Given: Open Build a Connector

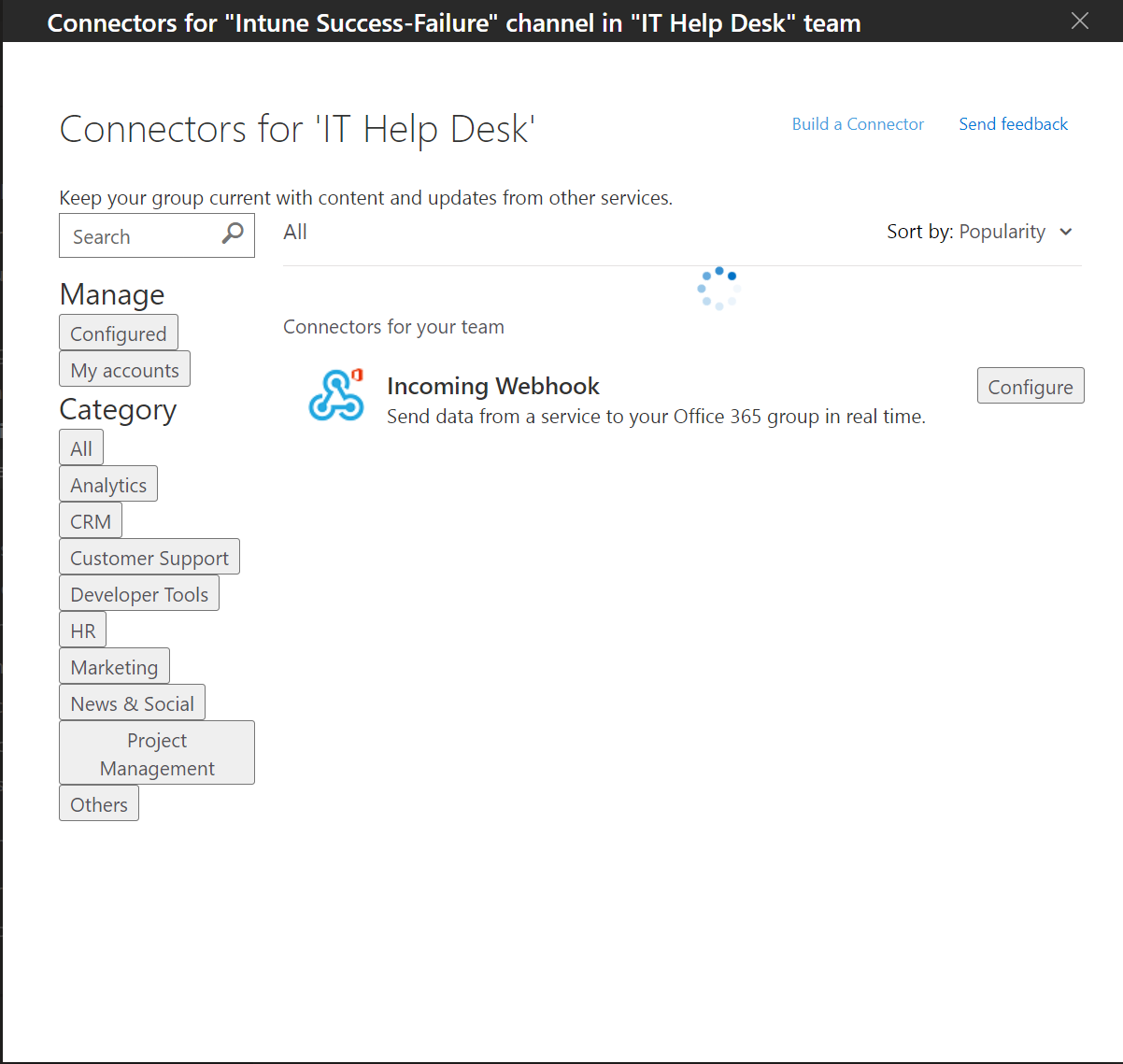Looking at the screenshot, I should pyautogui.click(x=857, y=123).
